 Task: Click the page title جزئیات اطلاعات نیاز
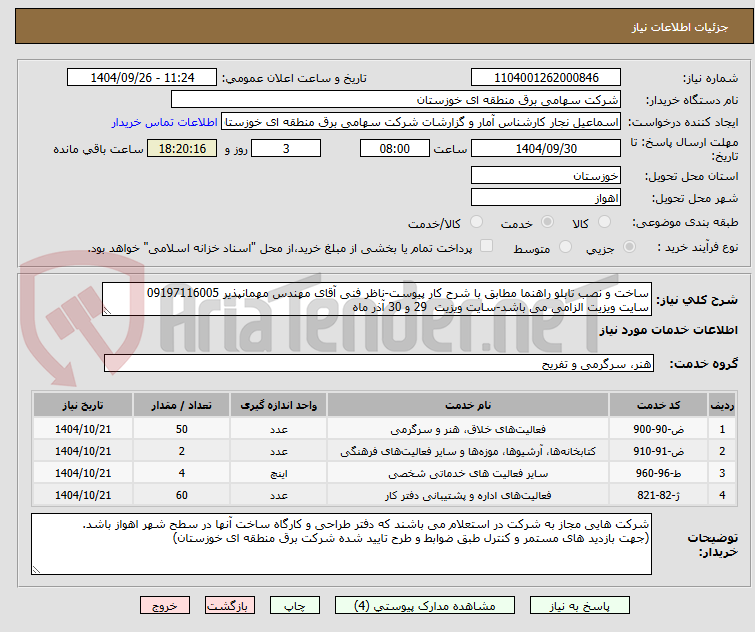pyautogui.click(x=679, y=27)
